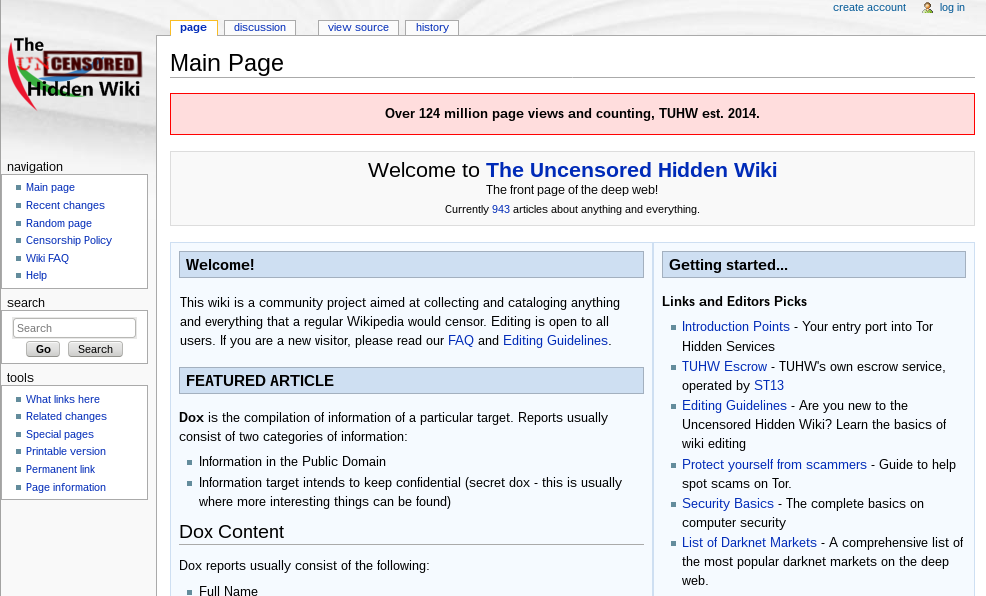Open Recent changes in the sidebar
The width and height of the screenshot is (986, 596).
pyautogui.click(x=65, y=205)
